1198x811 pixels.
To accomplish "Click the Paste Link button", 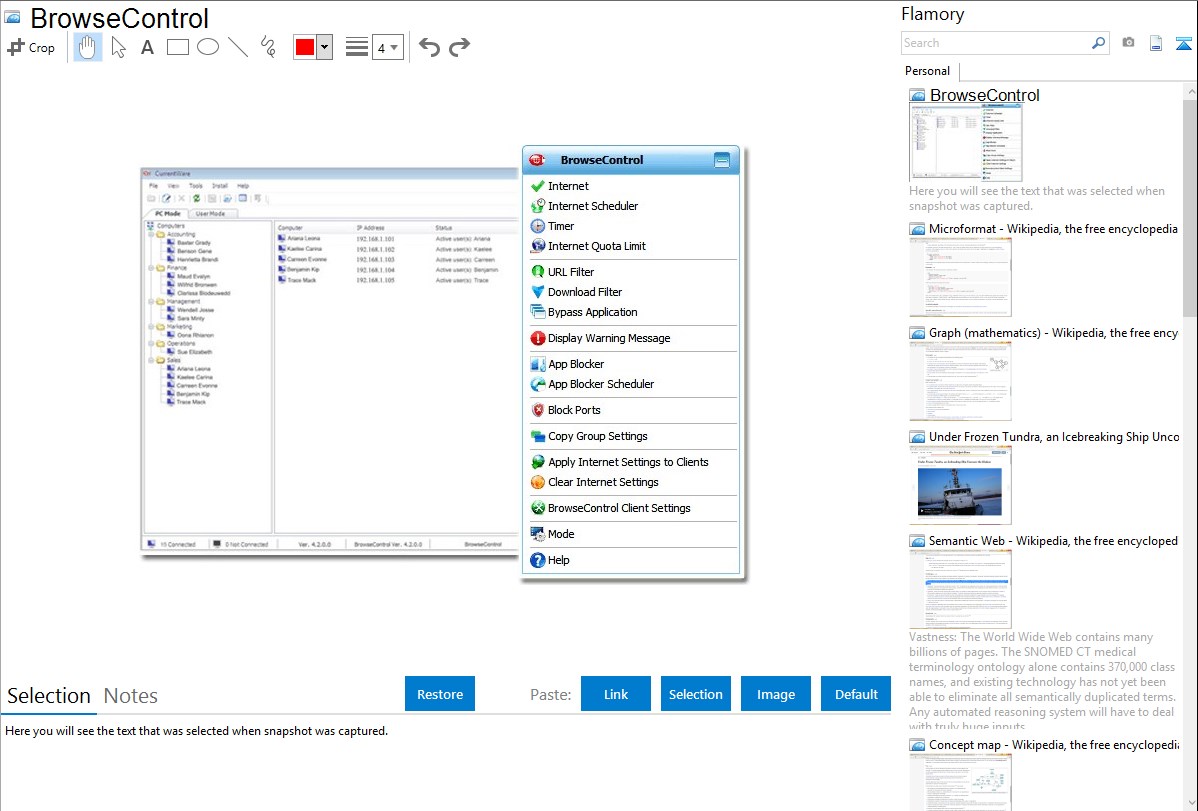I will click(x=616, y=694).
